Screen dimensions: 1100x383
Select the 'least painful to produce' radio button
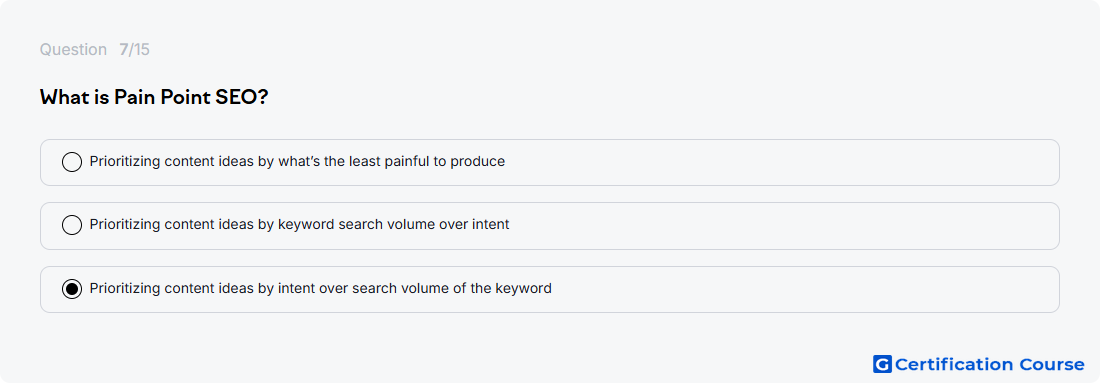tap(72, 162)
